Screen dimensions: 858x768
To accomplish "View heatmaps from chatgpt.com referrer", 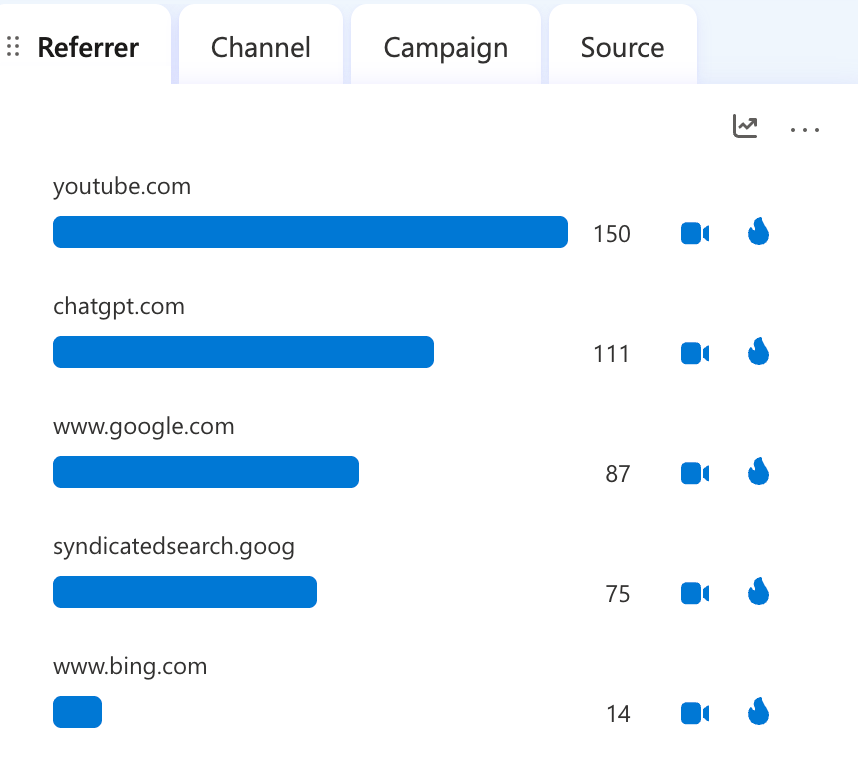I will point(758,351).
